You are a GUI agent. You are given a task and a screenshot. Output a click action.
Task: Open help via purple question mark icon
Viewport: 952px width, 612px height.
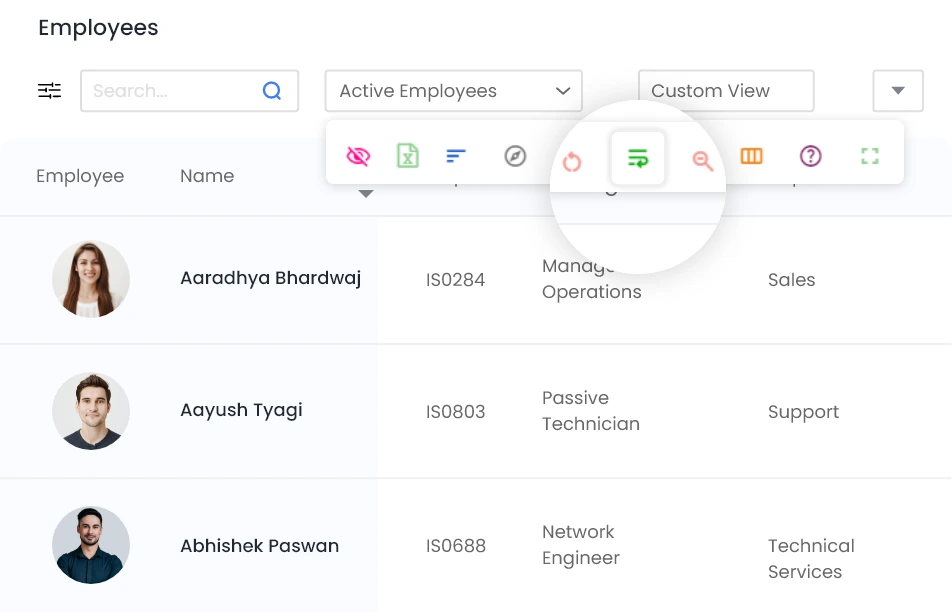tap(810, 156)
